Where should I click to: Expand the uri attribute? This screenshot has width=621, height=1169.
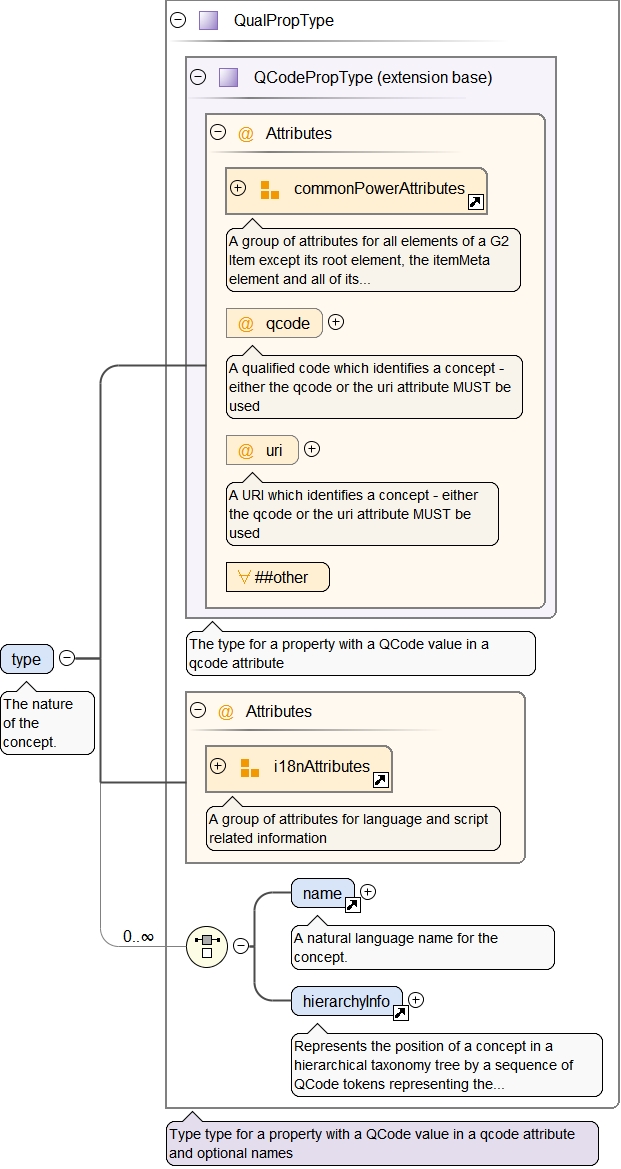click(312, 449)
